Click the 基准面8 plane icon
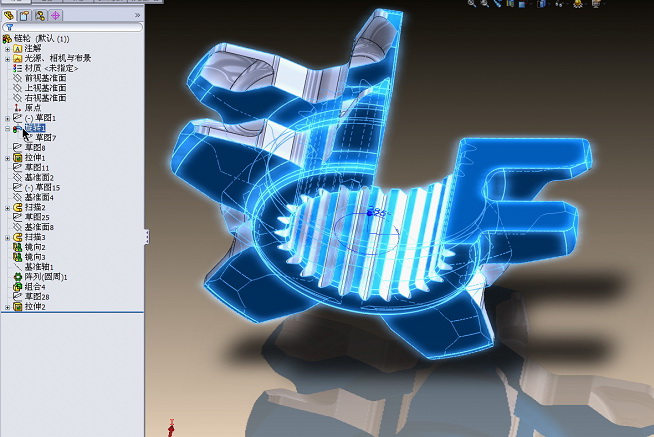 pos(17,227)
